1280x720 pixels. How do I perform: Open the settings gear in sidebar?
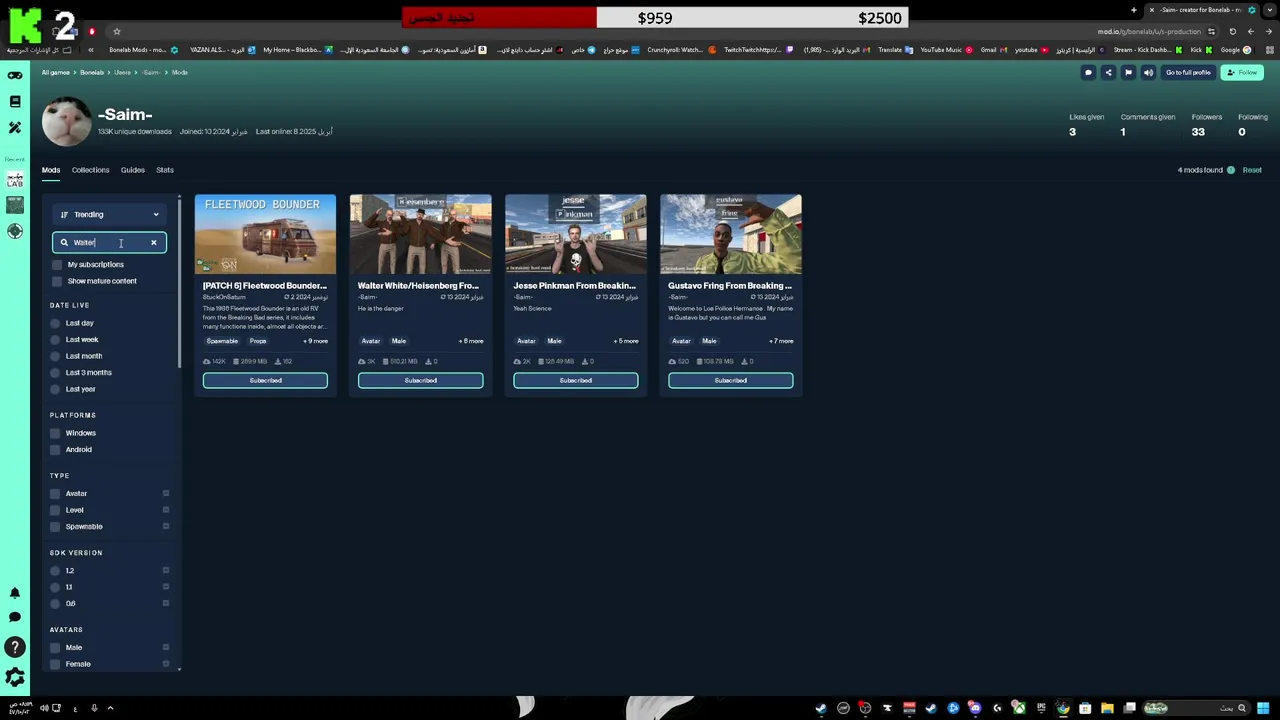pyautogui.click(x=15, y=677)
